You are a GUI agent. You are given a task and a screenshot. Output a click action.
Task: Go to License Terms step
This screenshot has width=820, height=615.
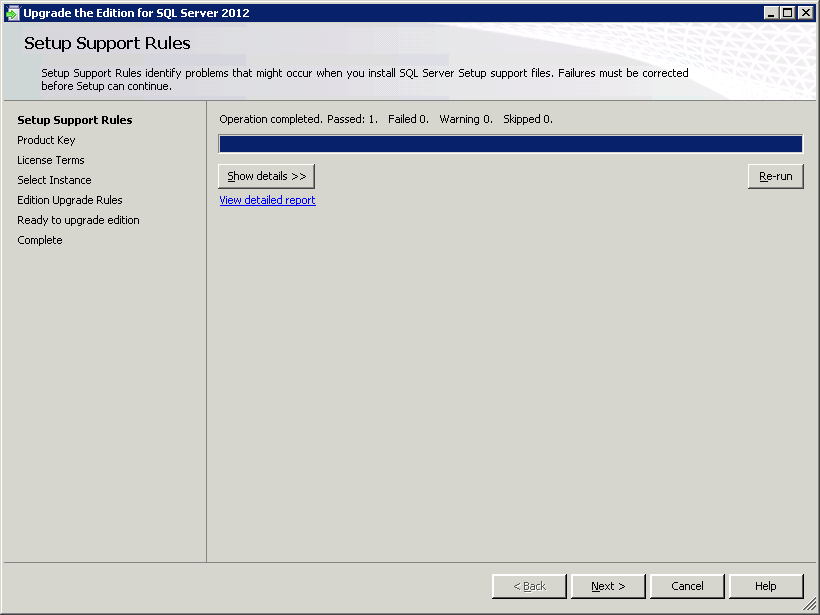click(51, 160)
